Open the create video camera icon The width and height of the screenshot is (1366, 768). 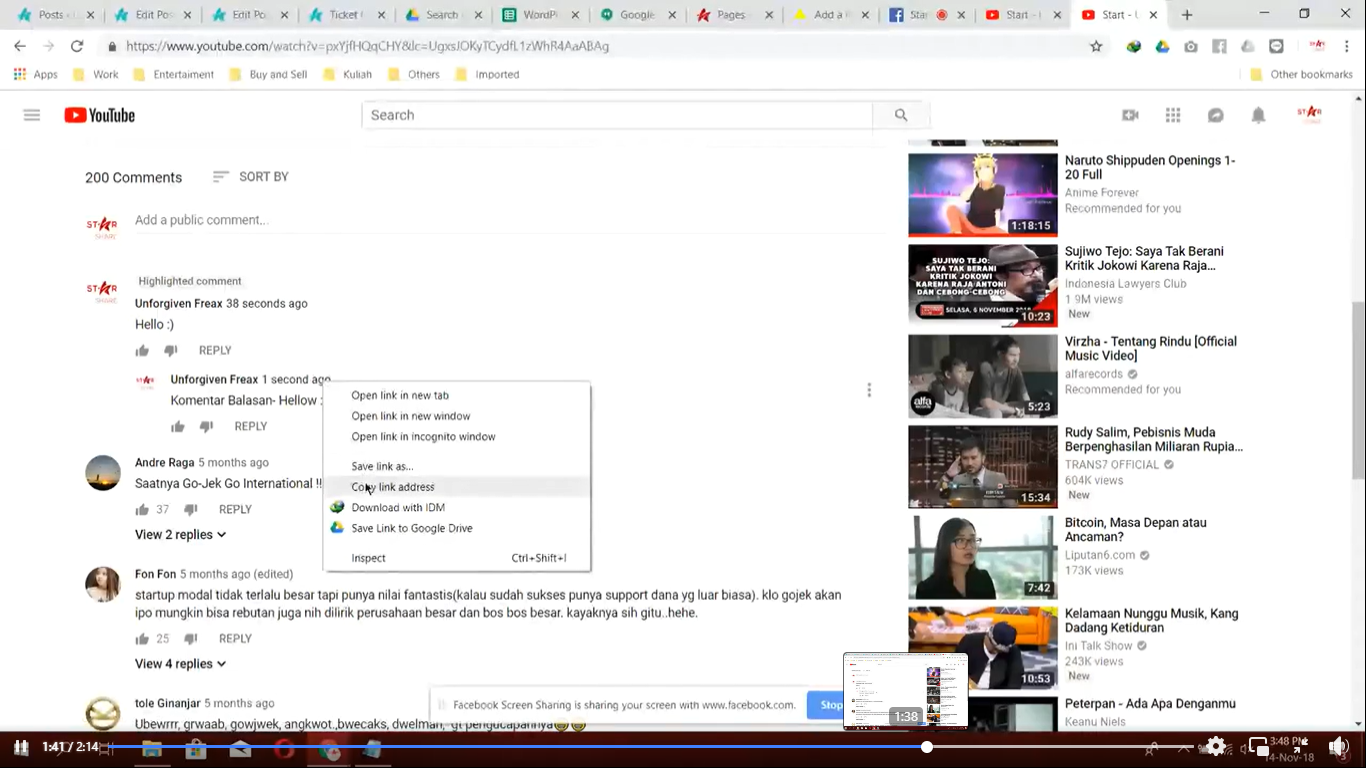point(1130,115)
